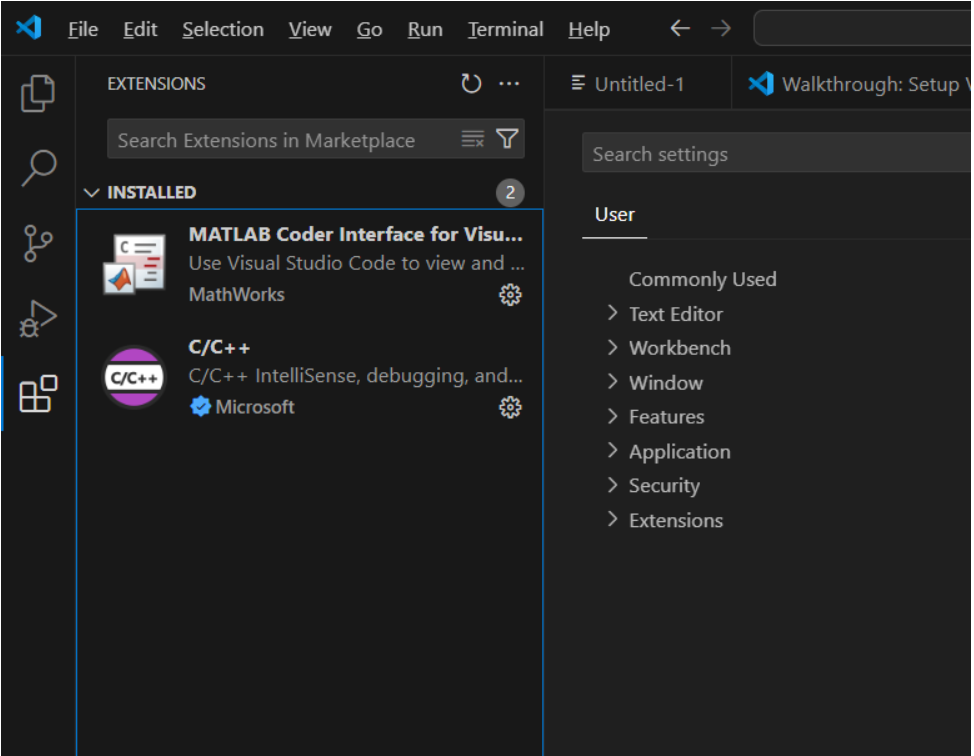Open the Go menu
The width and height of the screenshot is (974, 756).
point(370,29)
